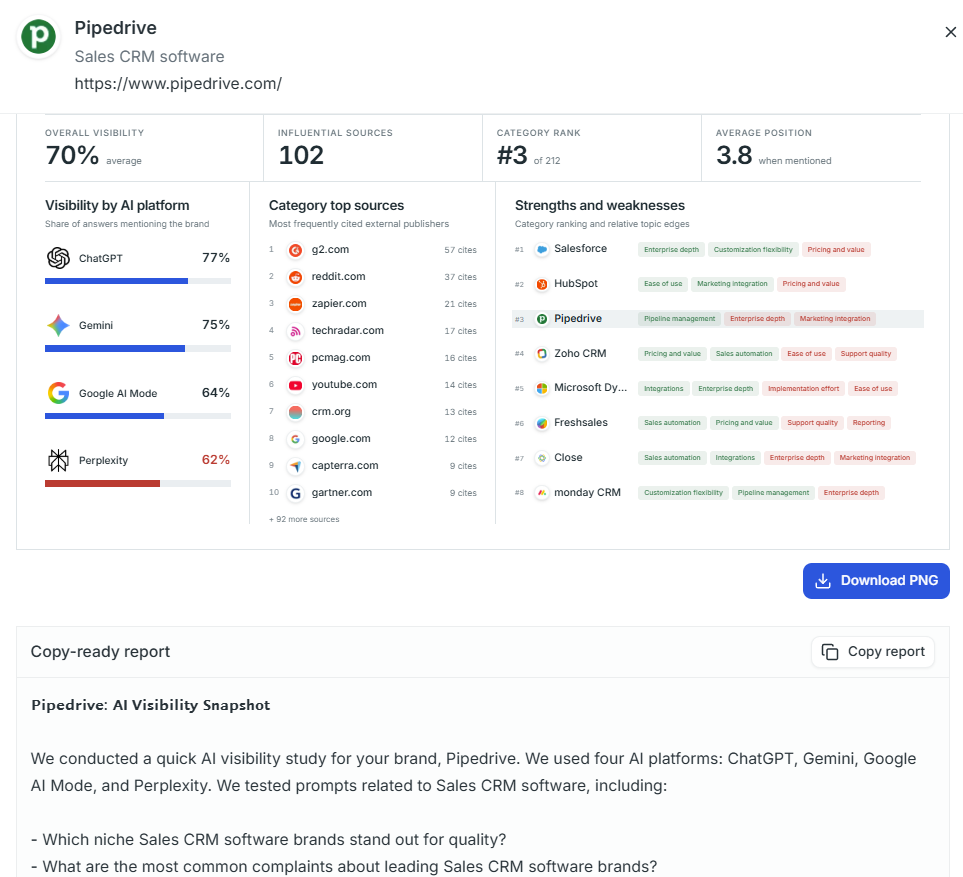Click the 102 influential sources value

301,155
